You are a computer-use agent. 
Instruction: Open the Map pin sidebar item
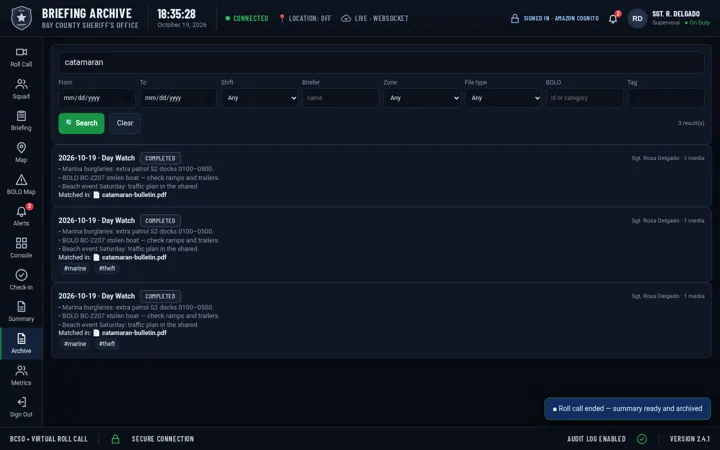(x=21, y=153)
